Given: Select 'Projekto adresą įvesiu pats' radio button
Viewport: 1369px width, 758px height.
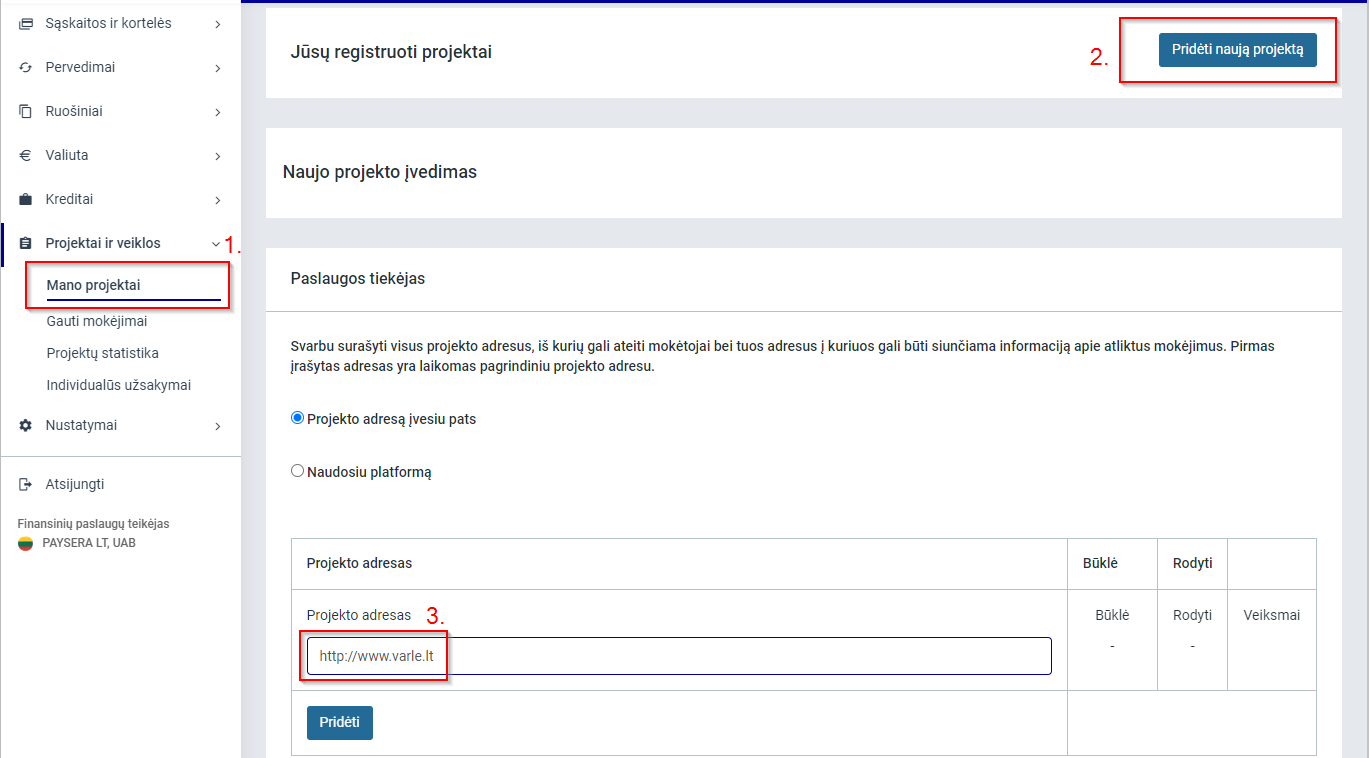Looking at the screenshot, I should [x=297, y=419].
